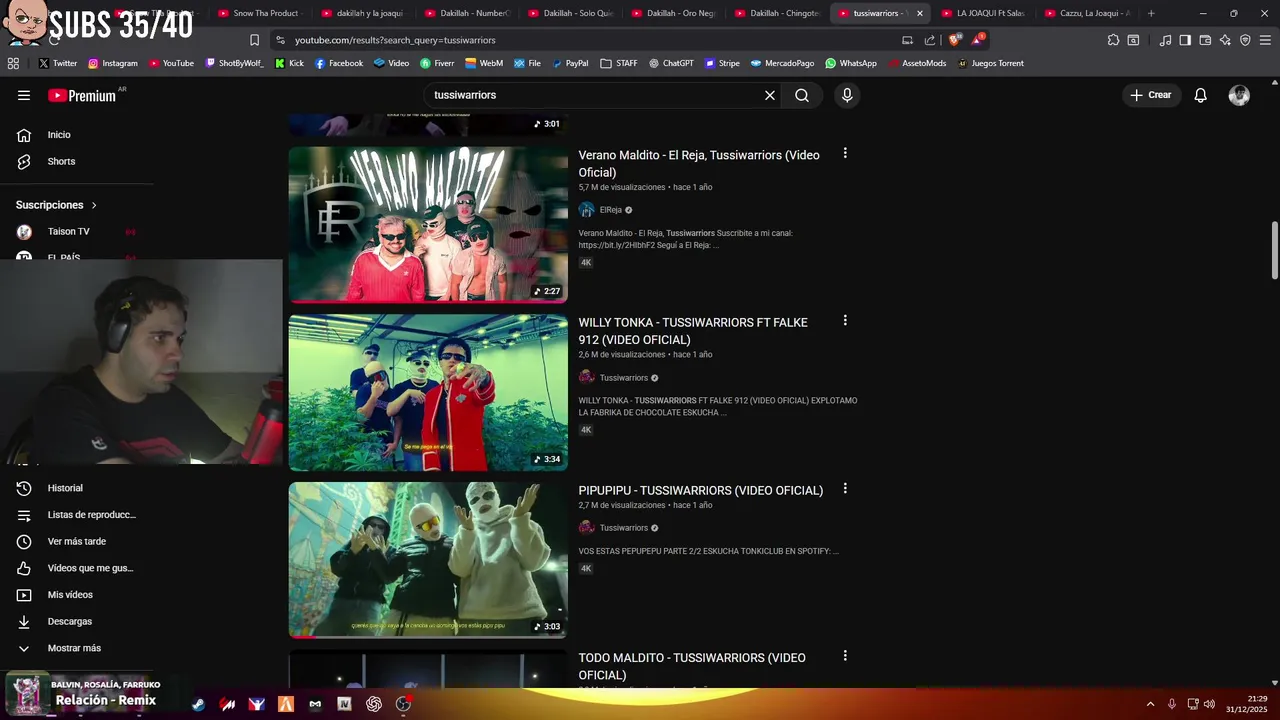Viewport: 1280px width, 720px height.
Task: Switch to Cazzu, La Joaqui tab
Action: tap(1086, 13)
